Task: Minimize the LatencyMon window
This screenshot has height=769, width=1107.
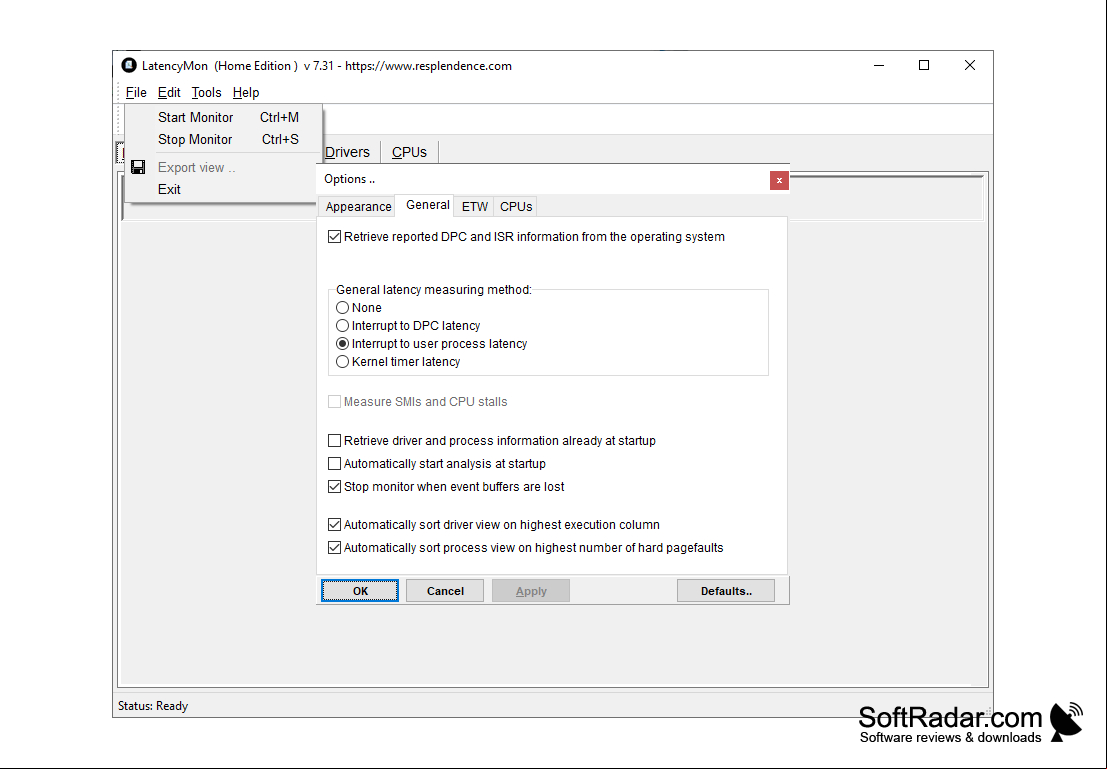Action: pyautogui.click(x=879, y=66)
